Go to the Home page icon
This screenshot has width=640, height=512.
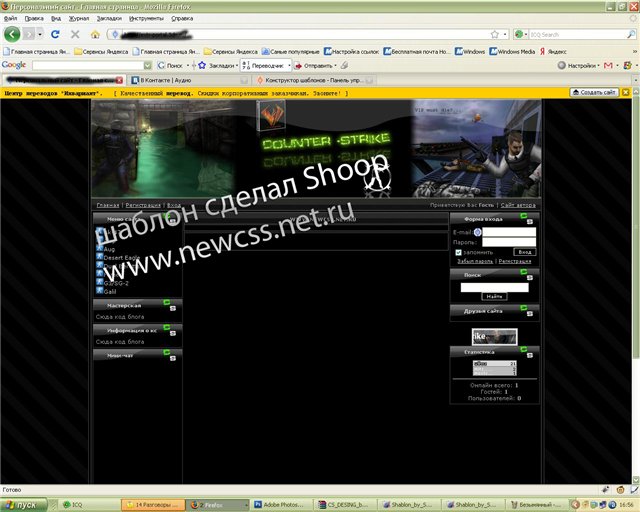tap(95, 34)
